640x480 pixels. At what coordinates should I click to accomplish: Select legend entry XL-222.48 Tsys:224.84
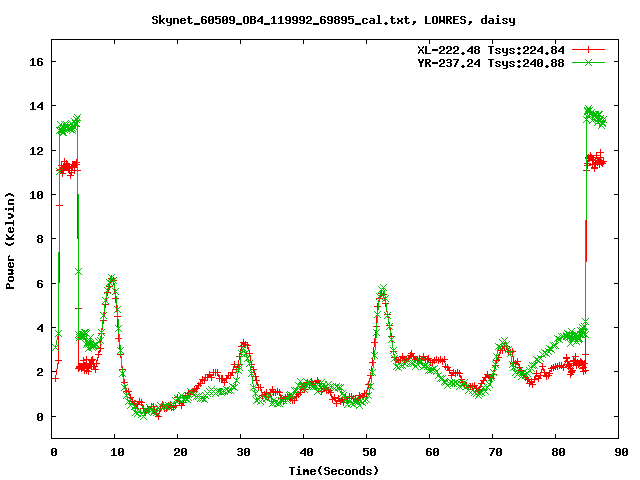(x=491, y=50)
